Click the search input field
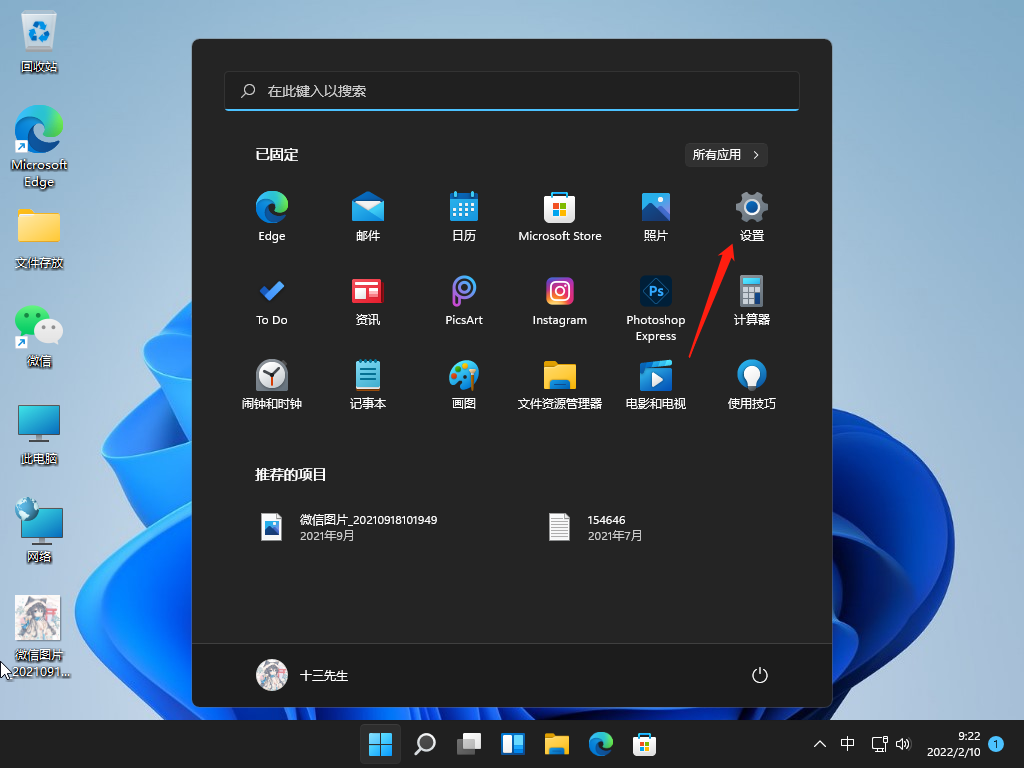Screen dimensions: 1024x768 512,91
